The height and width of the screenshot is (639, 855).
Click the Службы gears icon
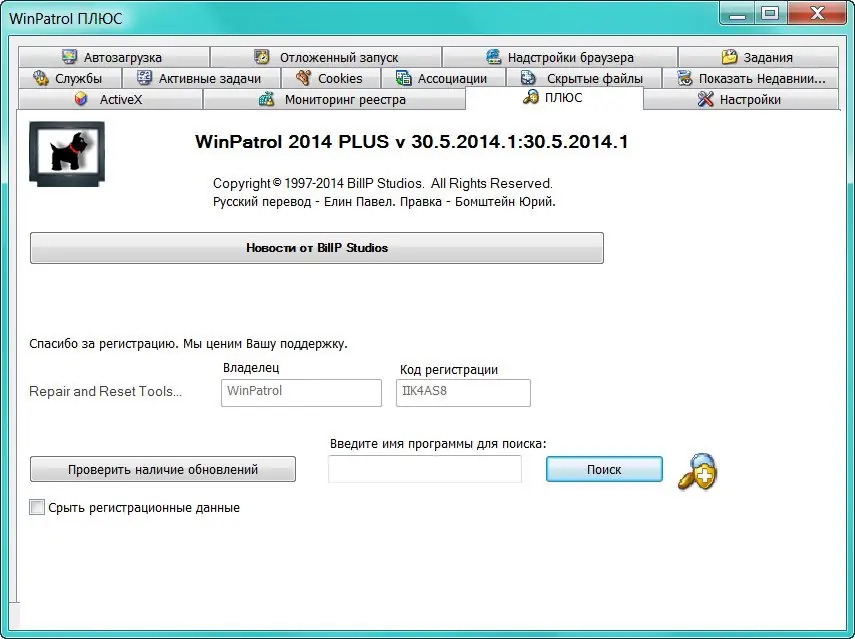tap(41, 78)
